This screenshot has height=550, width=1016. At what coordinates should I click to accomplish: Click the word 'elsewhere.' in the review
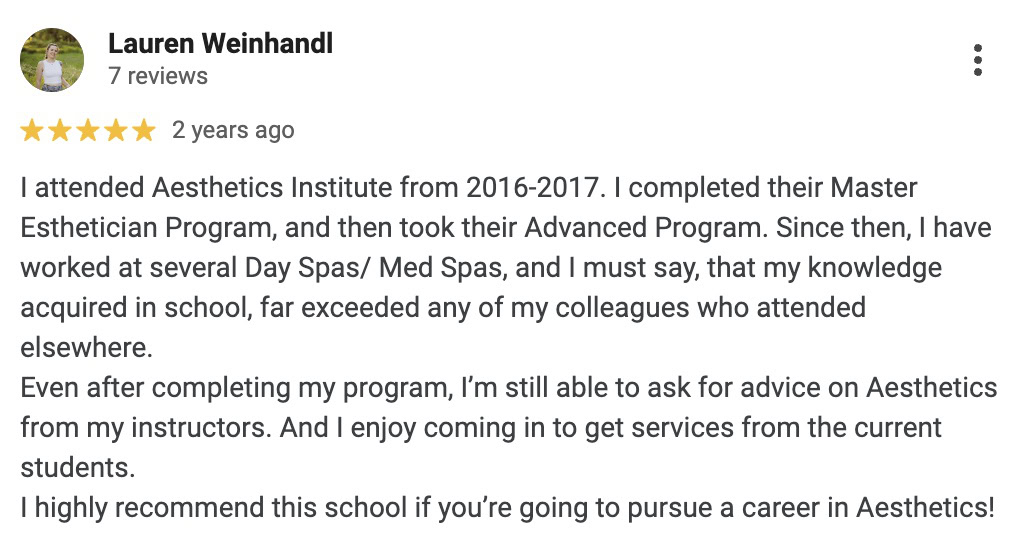point(86,348)
